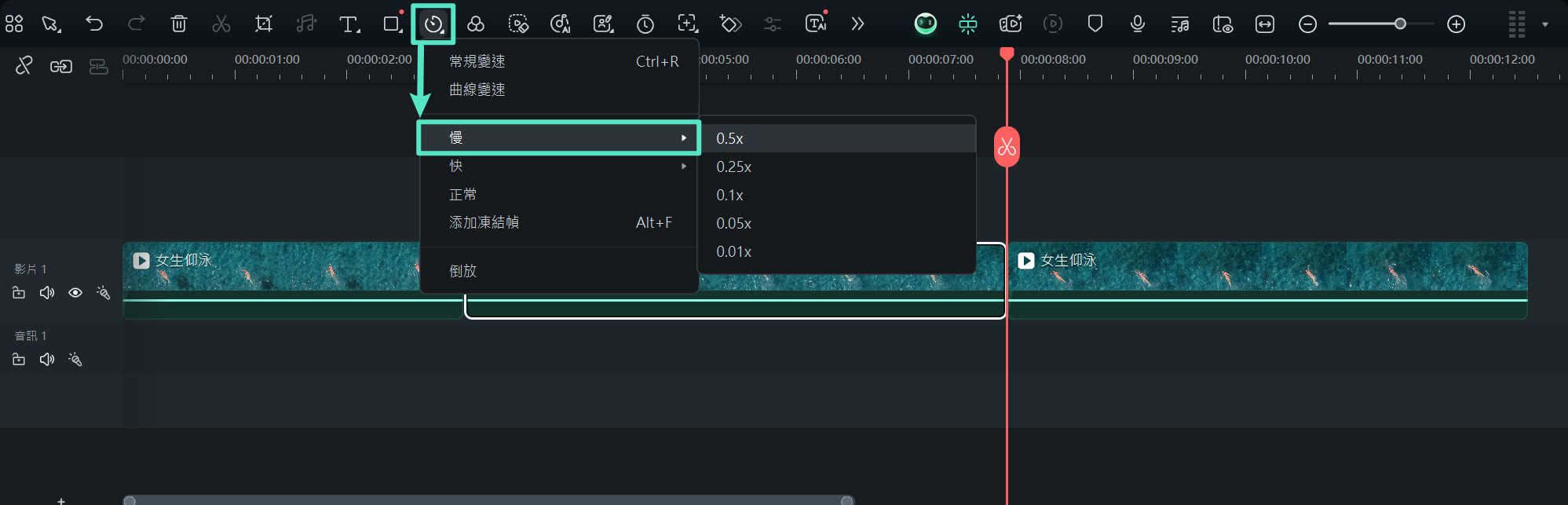Redo the last undone action
The width and height of the screenshot is (1568, 505).
pyautogui.click(x=137, y=24)
